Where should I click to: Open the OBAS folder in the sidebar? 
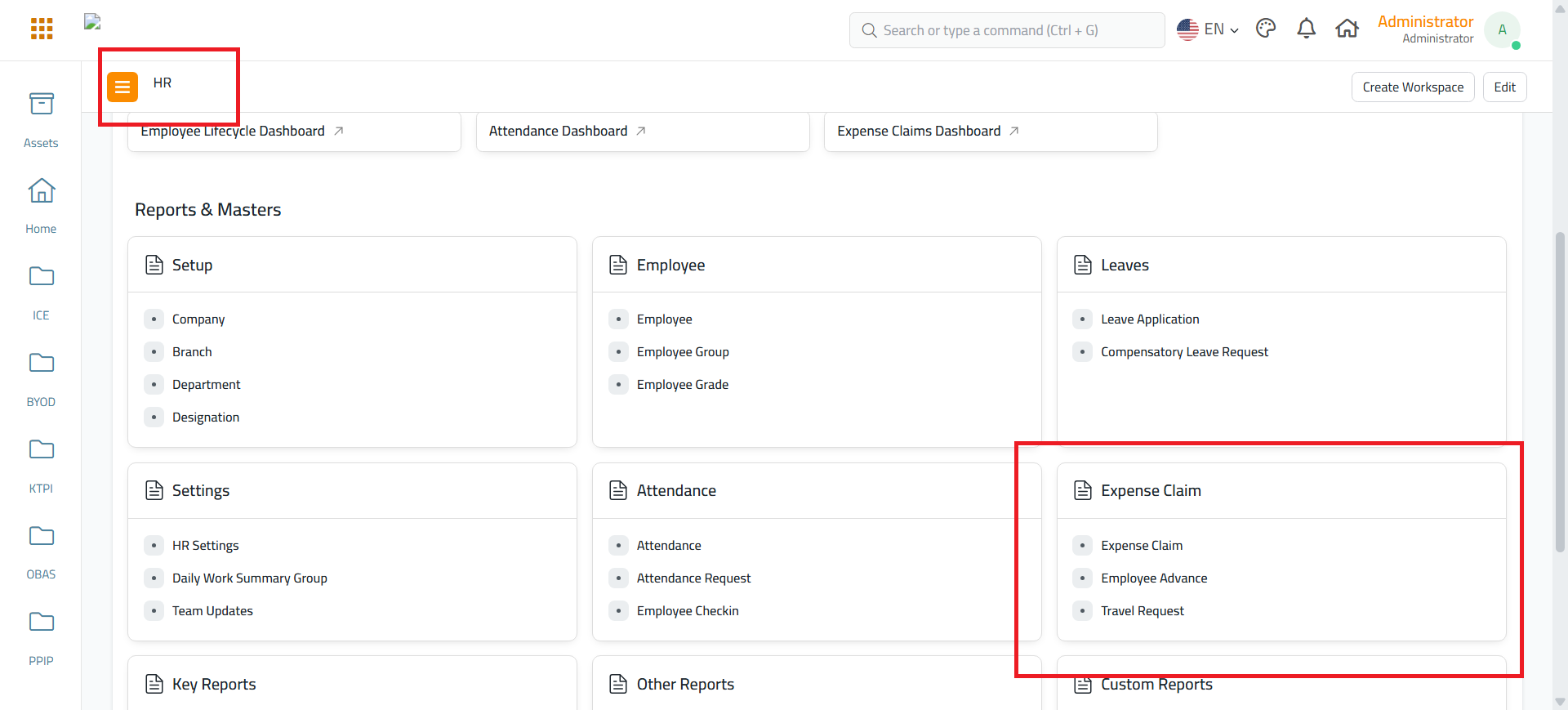click(41, 552)
